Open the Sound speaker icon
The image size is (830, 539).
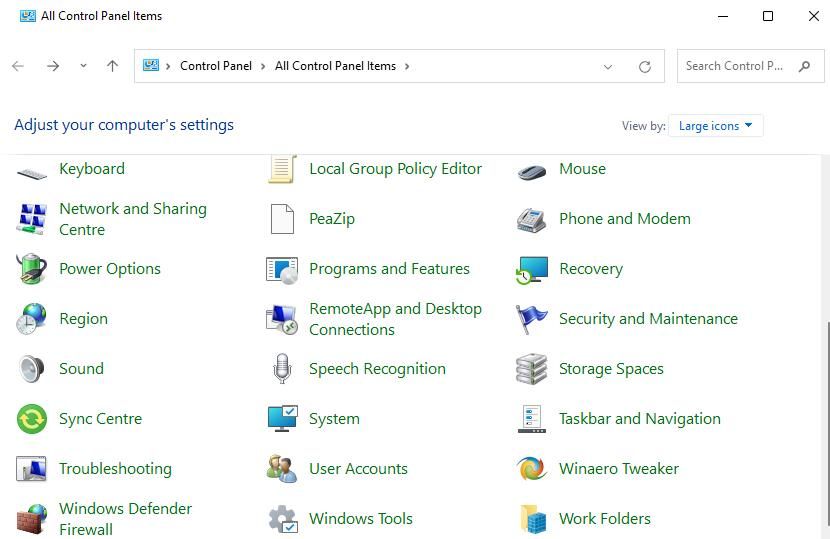pyautogui.click(x=31, y=369)
